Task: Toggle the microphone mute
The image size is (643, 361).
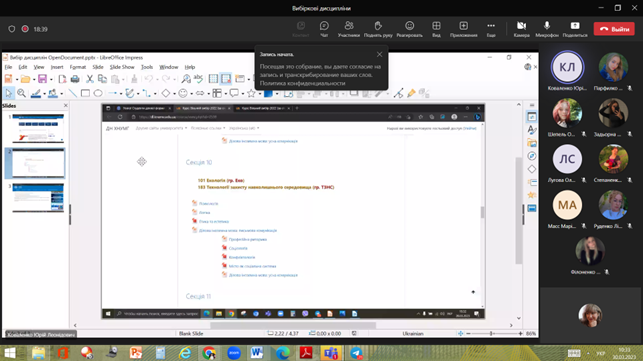Action: pyautogui.click(x=547, y=29)
